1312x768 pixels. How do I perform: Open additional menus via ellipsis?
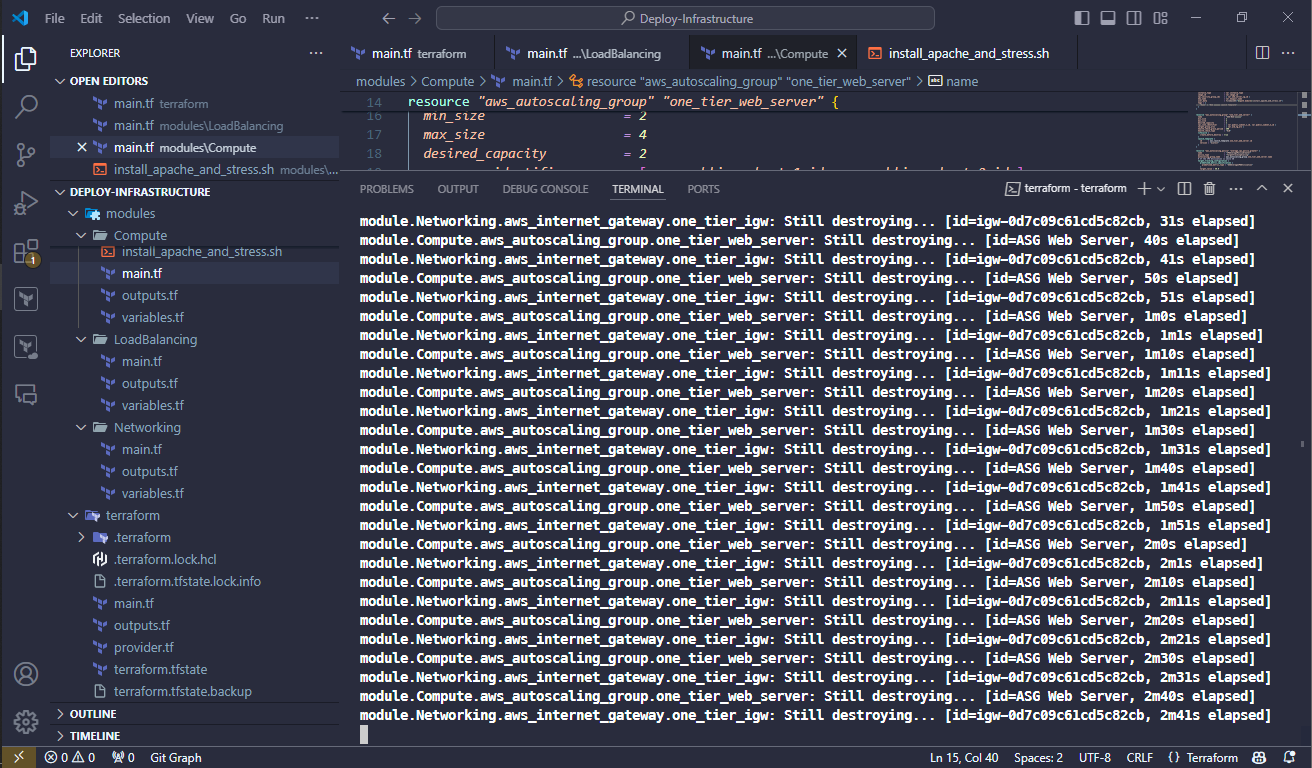[x=312, y=18]
